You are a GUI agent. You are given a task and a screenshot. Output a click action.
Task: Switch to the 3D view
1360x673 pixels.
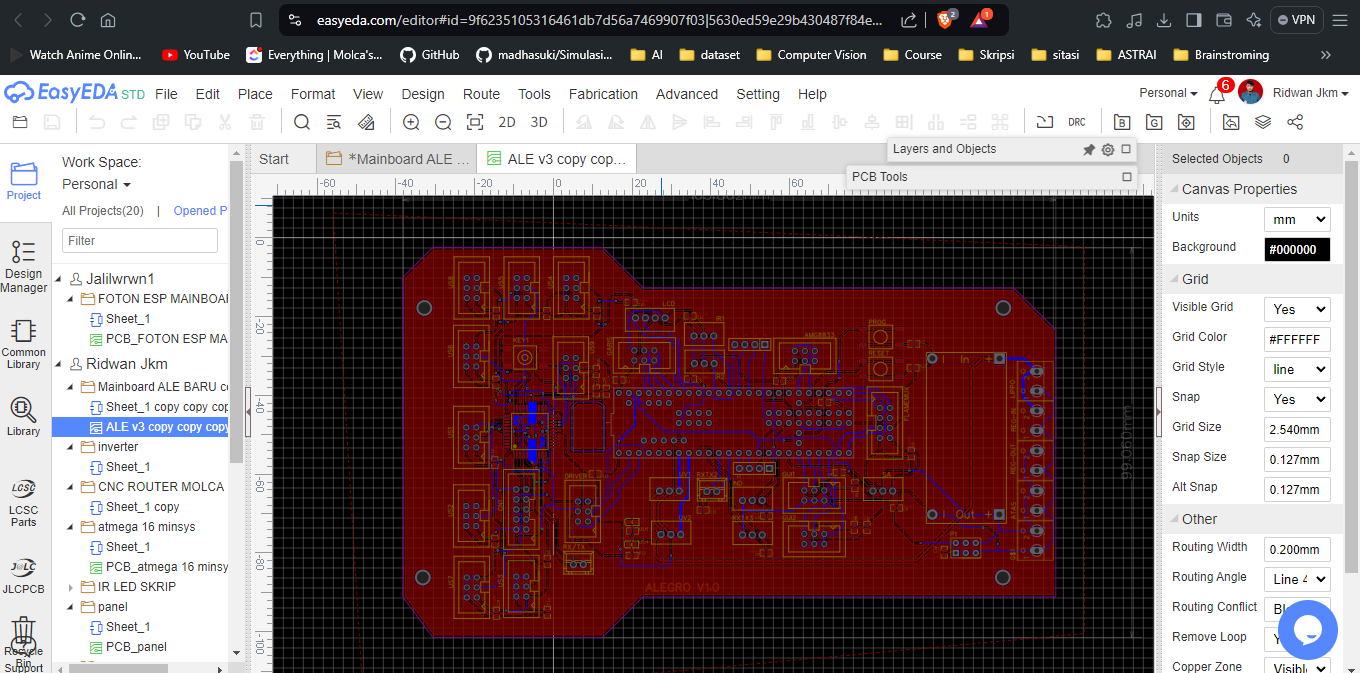tap(539, 122)
